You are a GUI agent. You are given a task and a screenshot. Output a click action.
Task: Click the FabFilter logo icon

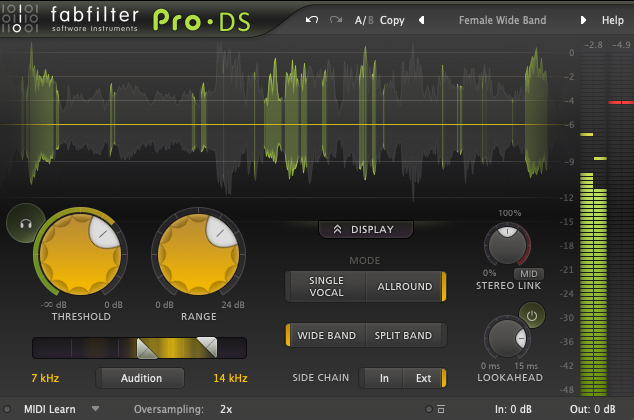click(x=19, y=18)
